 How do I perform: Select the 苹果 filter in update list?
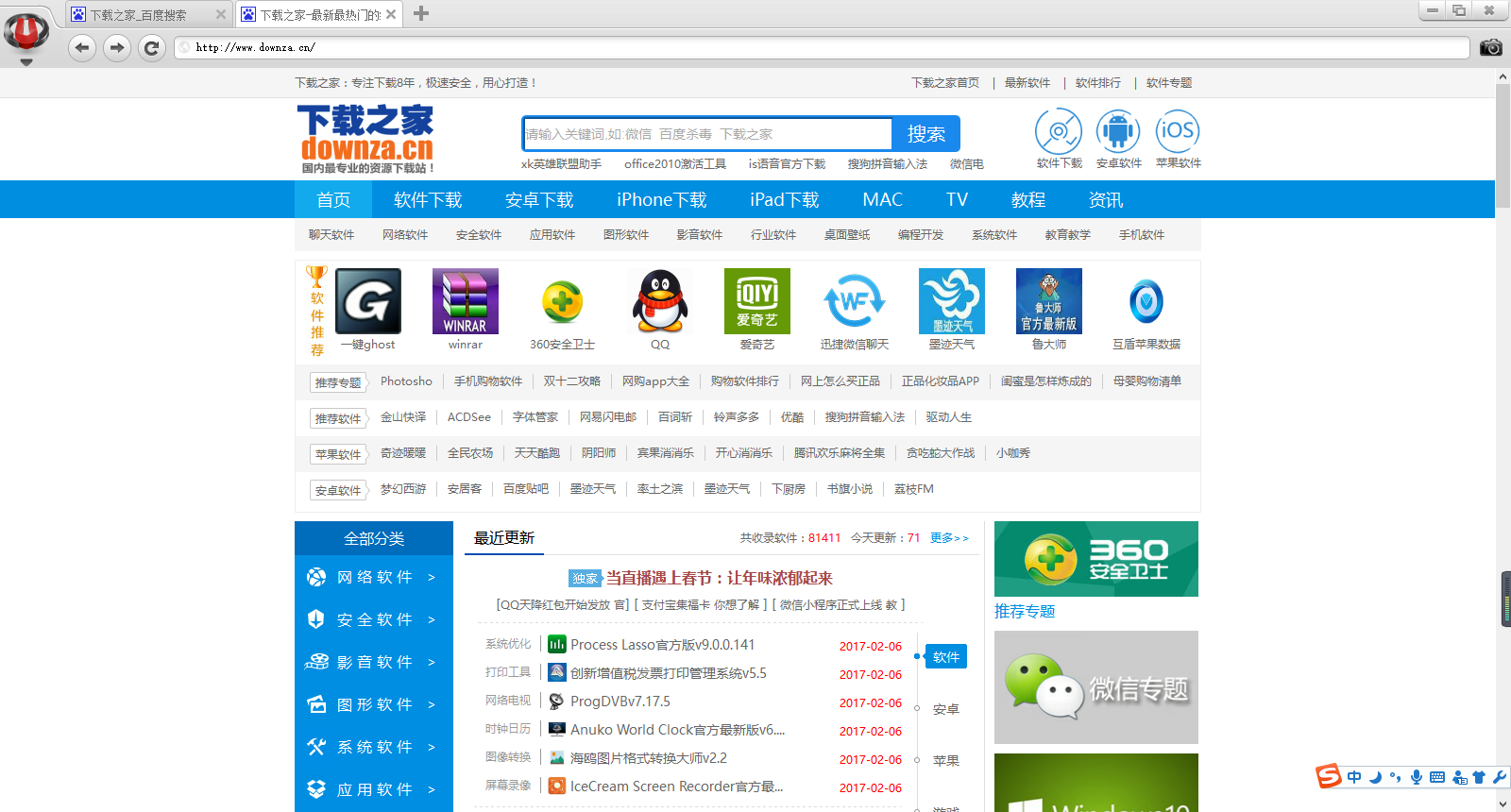[945, 761]
